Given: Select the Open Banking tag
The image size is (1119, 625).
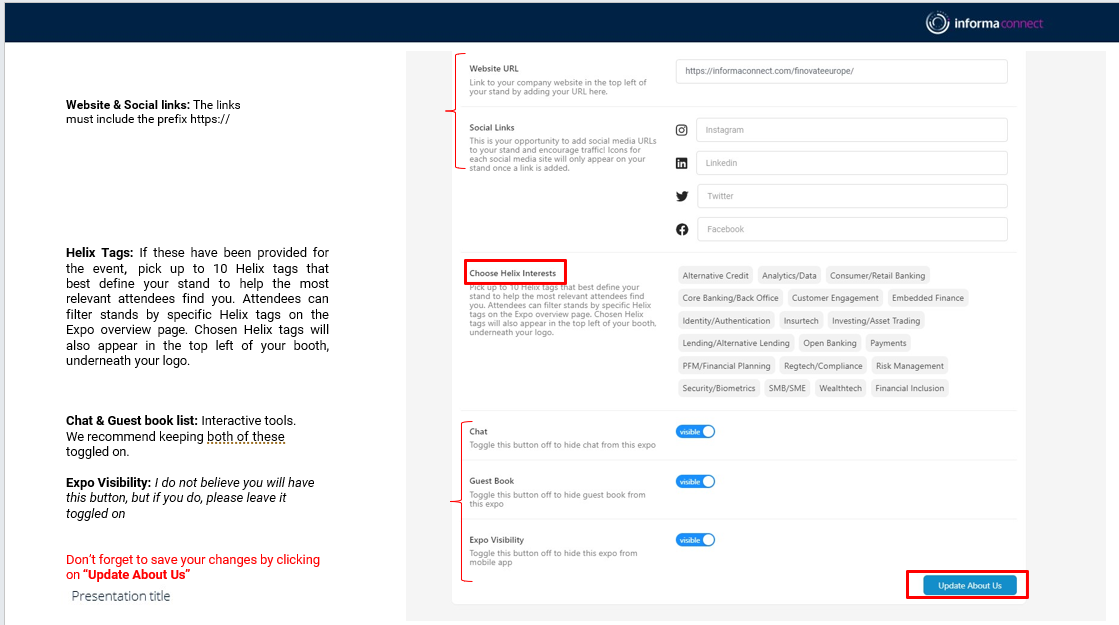Looking at the screenshot, I should point(830,343).
